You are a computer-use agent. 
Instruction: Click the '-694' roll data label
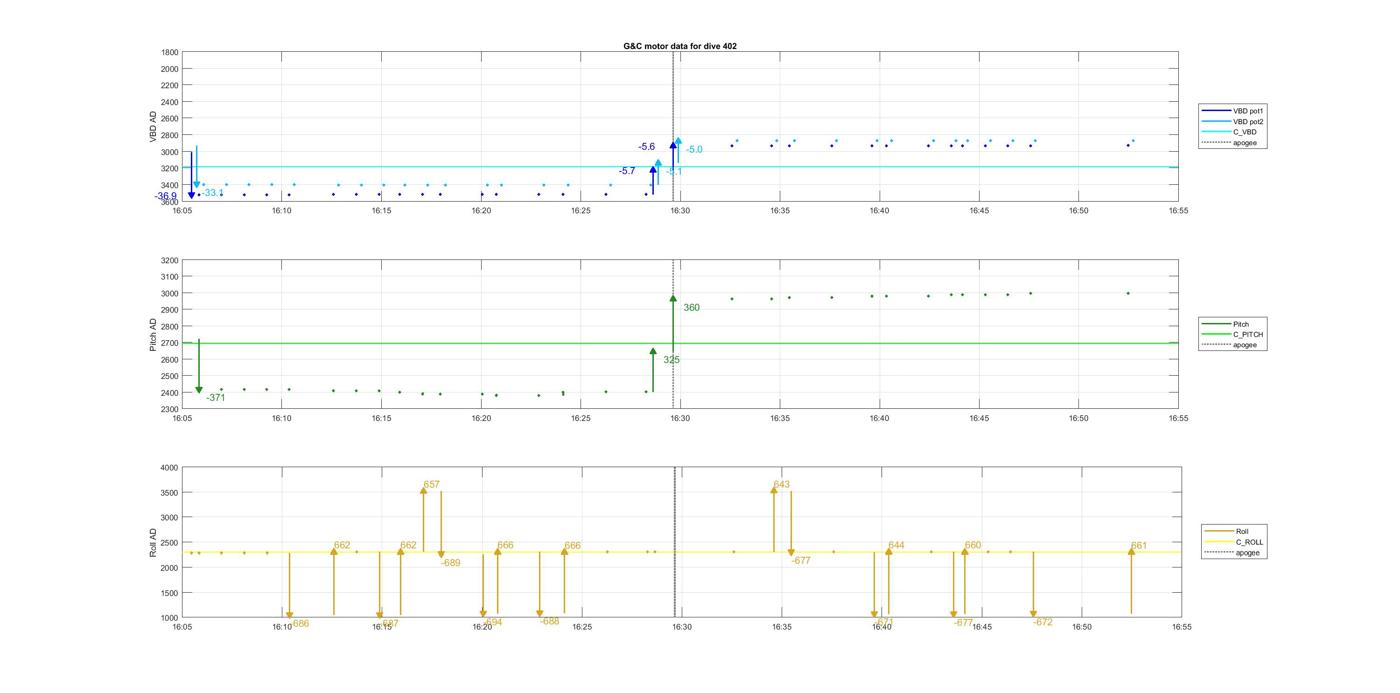(492, 622)
